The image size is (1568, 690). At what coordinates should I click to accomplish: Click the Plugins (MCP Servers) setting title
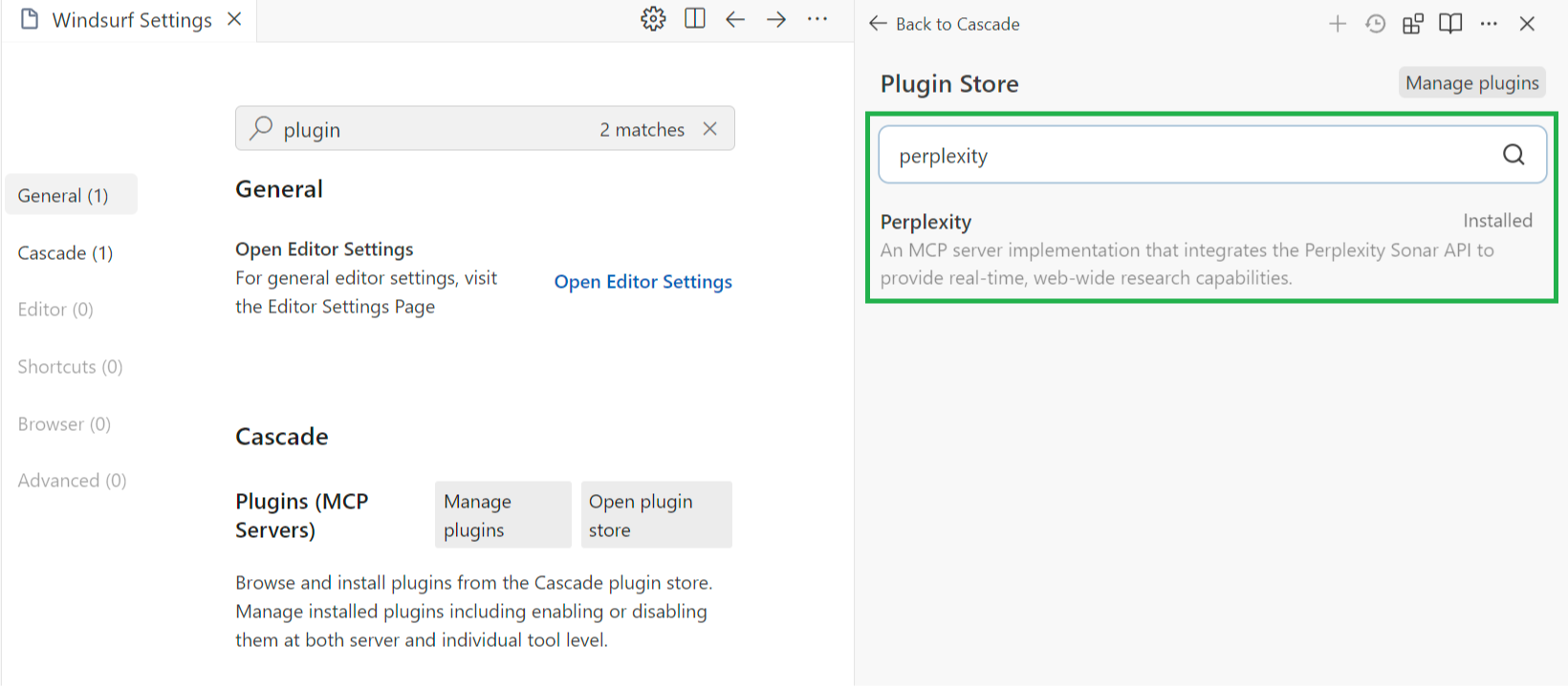point(302,515)
